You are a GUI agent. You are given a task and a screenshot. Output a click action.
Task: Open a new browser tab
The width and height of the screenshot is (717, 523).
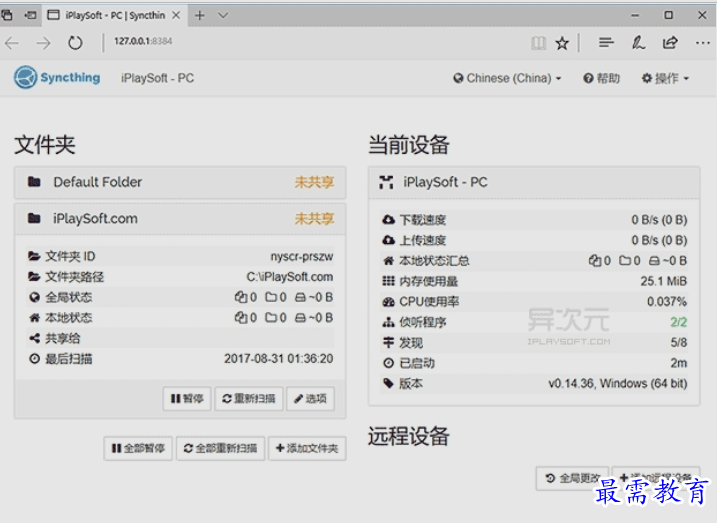pos(200,15)
